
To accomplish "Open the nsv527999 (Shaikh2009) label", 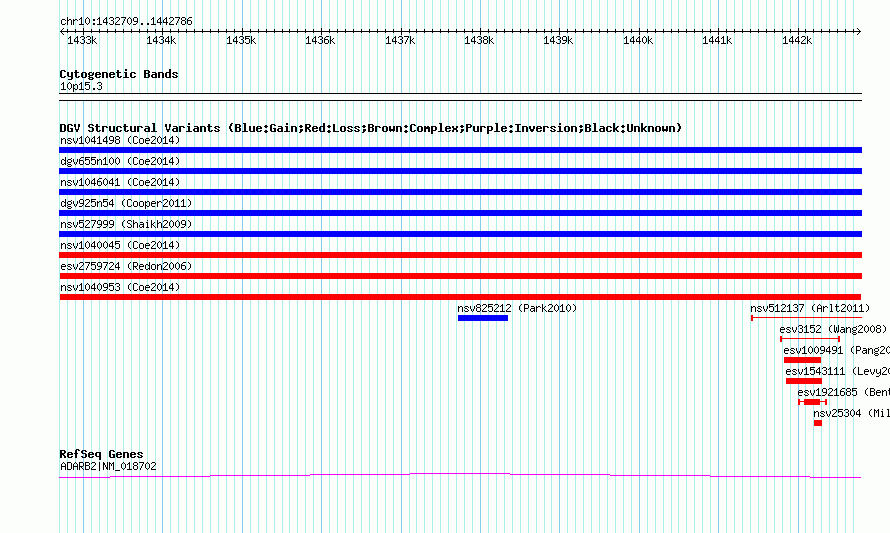I will (126, 224).
